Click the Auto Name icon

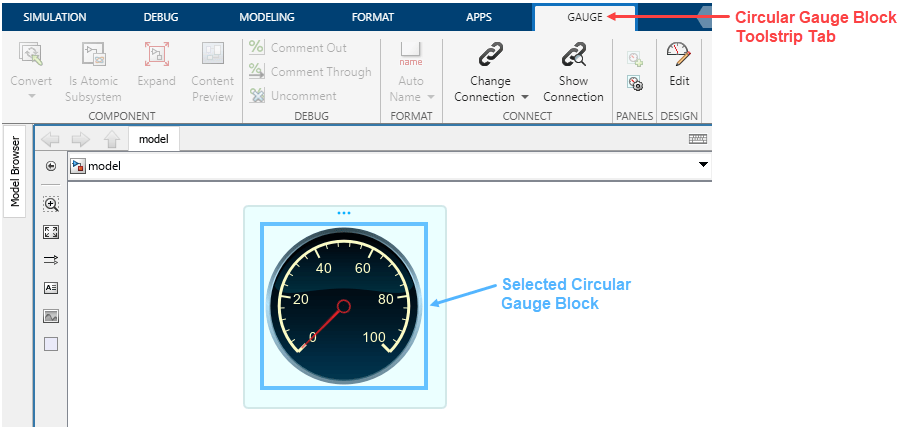411,54
